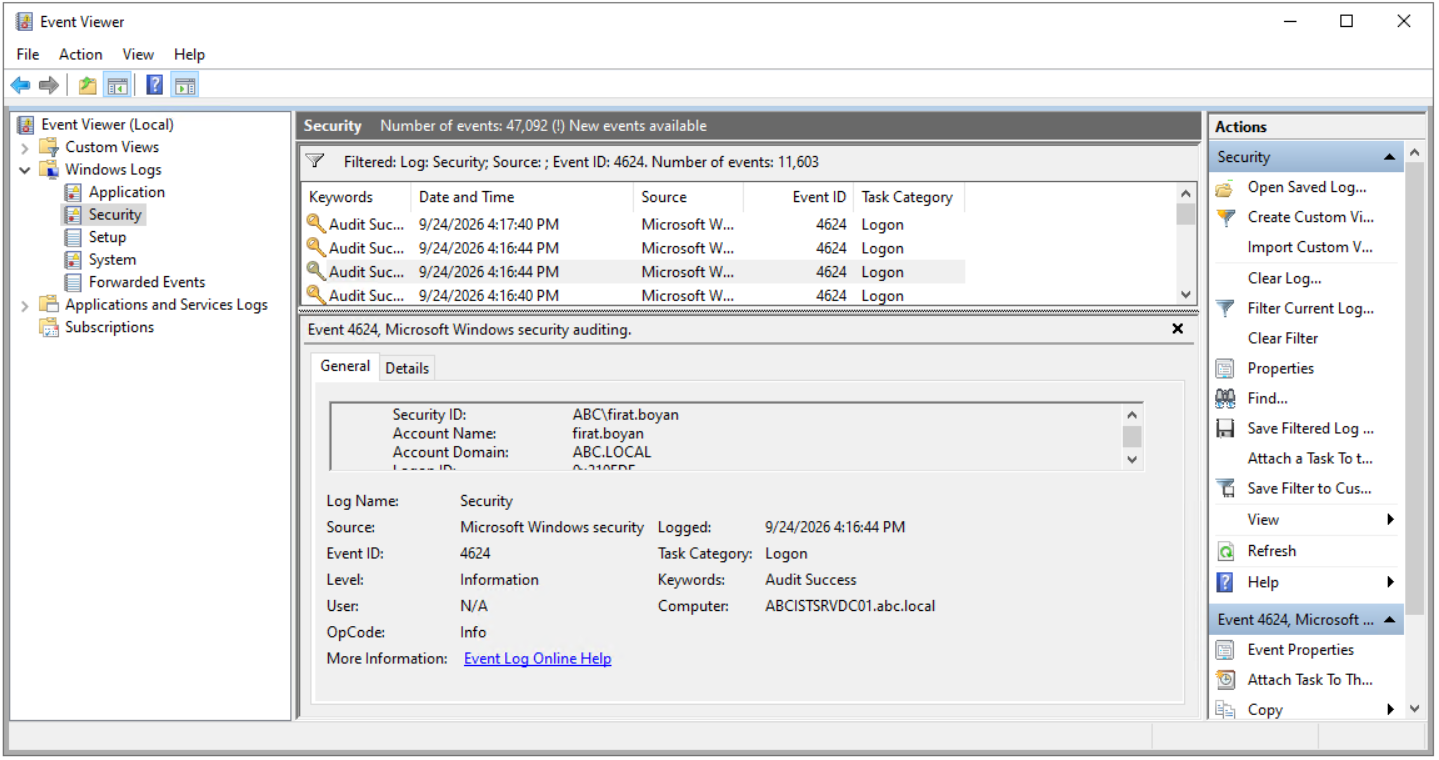Open the Event Log Online Help link
The image size is (1439, 760).
538,658
